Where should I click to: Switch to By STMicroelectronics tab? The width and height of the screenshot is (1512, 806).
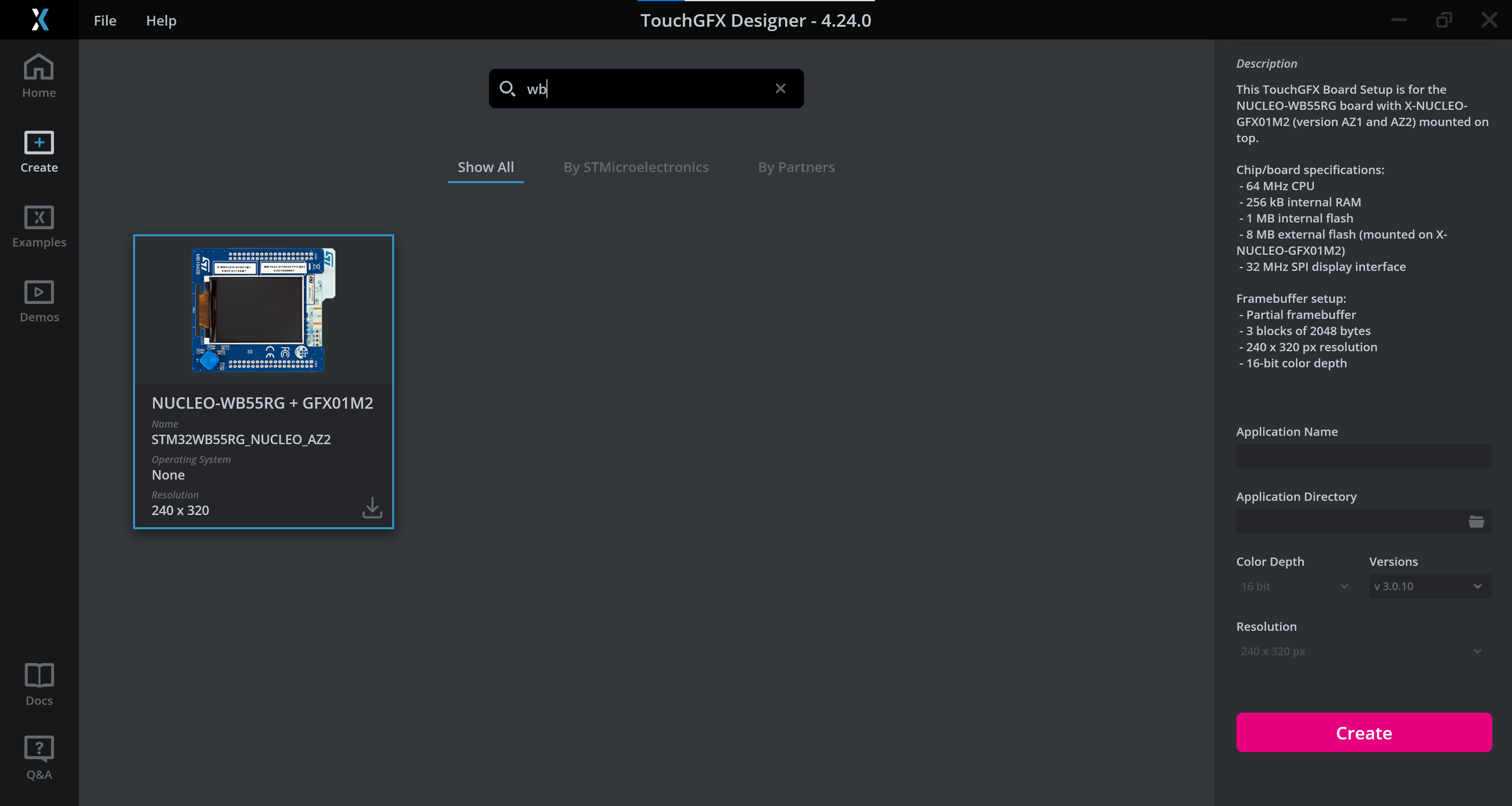tap(636, 167)
